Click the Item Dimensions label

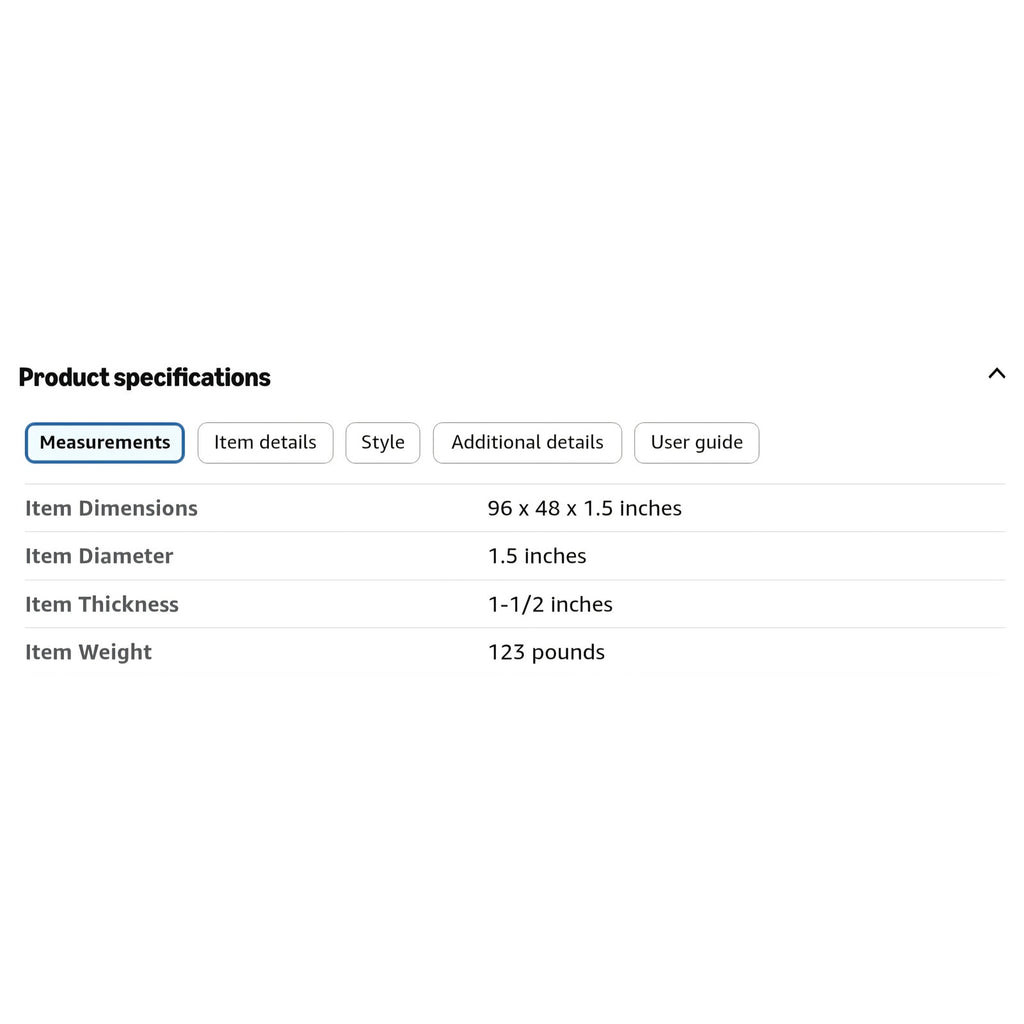pos(111,508)
